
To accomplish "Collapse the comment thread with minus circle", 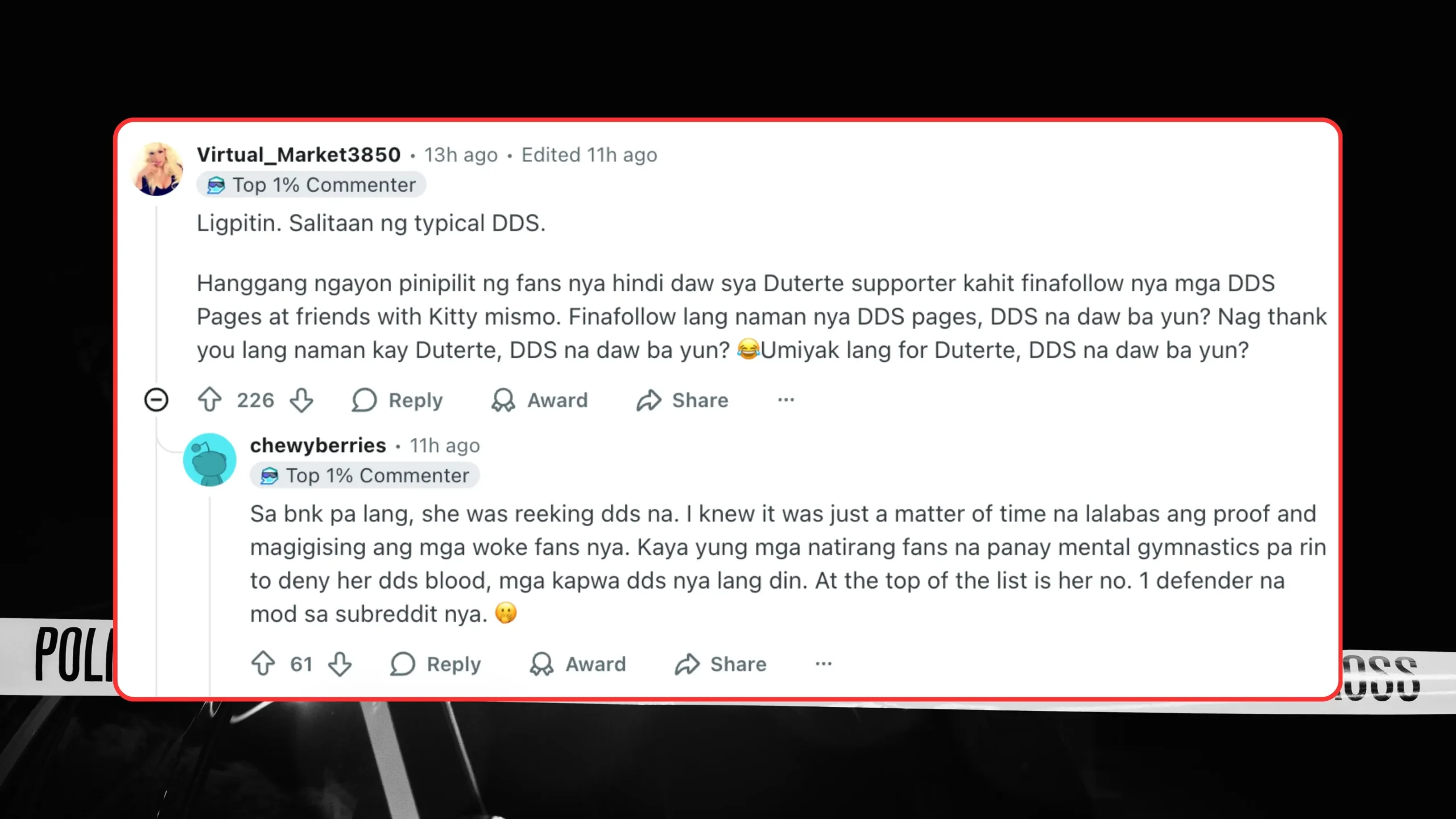I will click(x=156, y=400).
